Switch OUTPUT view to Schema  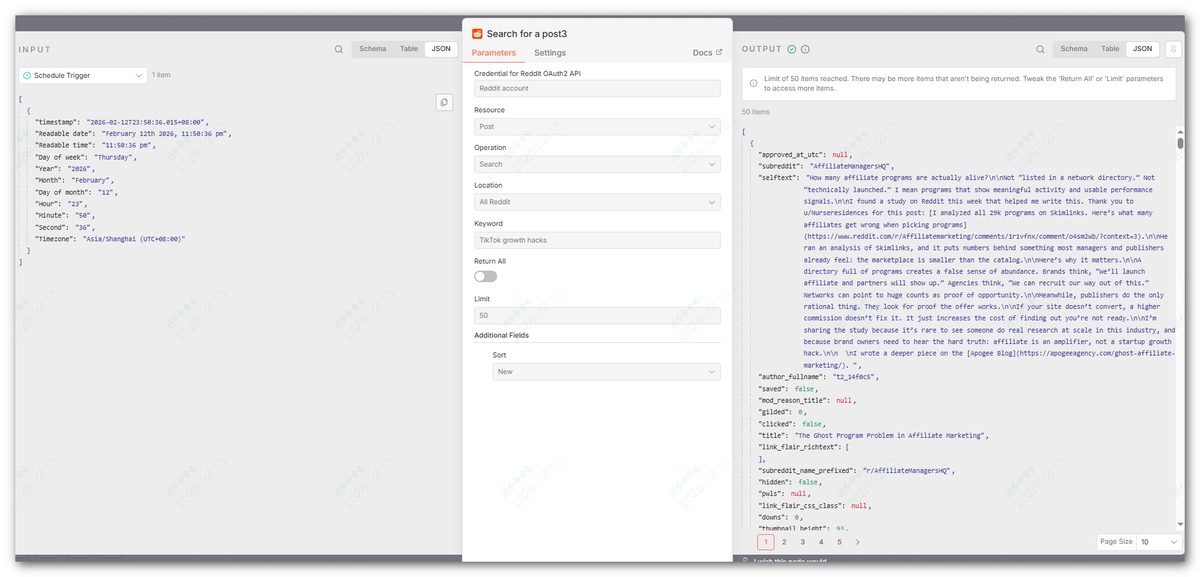pyautogui.click(x=1074, y=48)
